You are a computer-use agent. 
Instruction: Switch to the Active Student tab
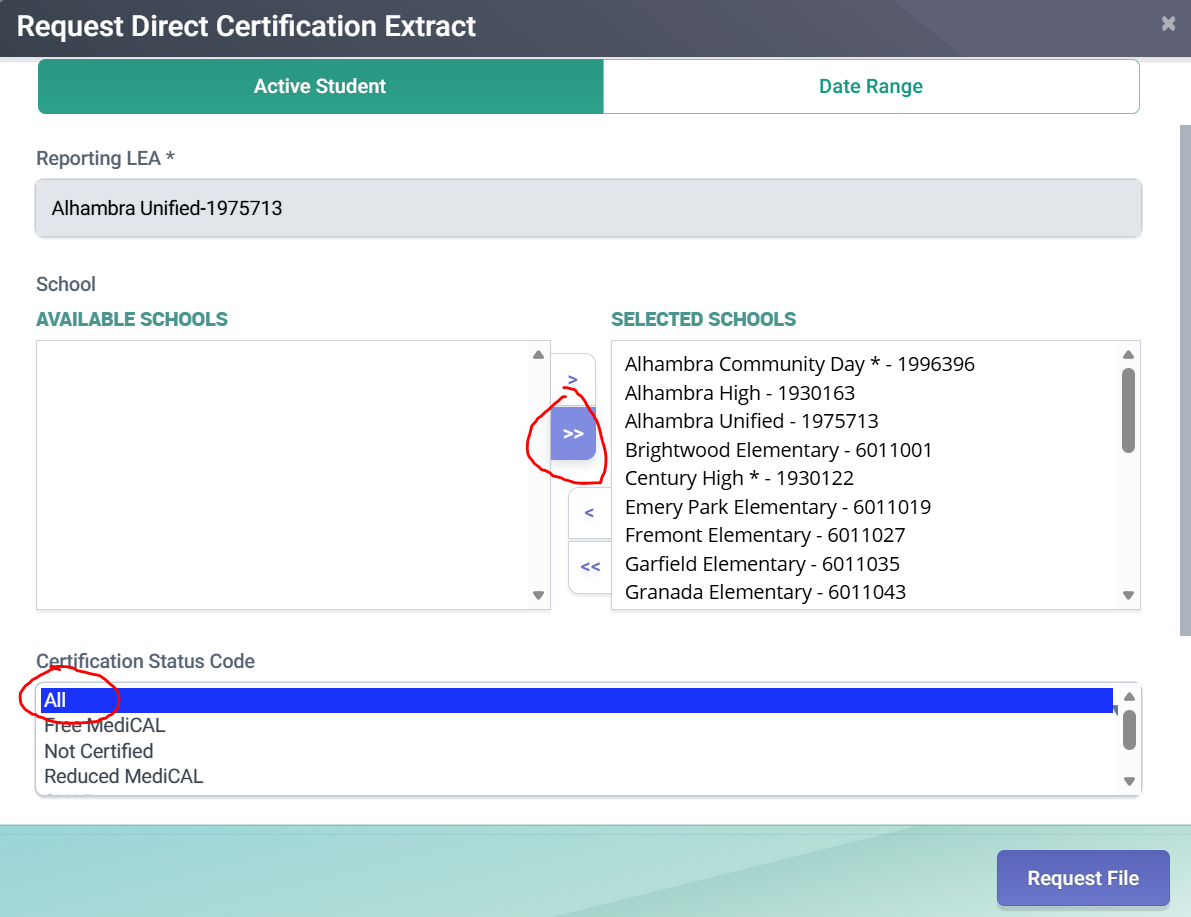click(321, 87)
